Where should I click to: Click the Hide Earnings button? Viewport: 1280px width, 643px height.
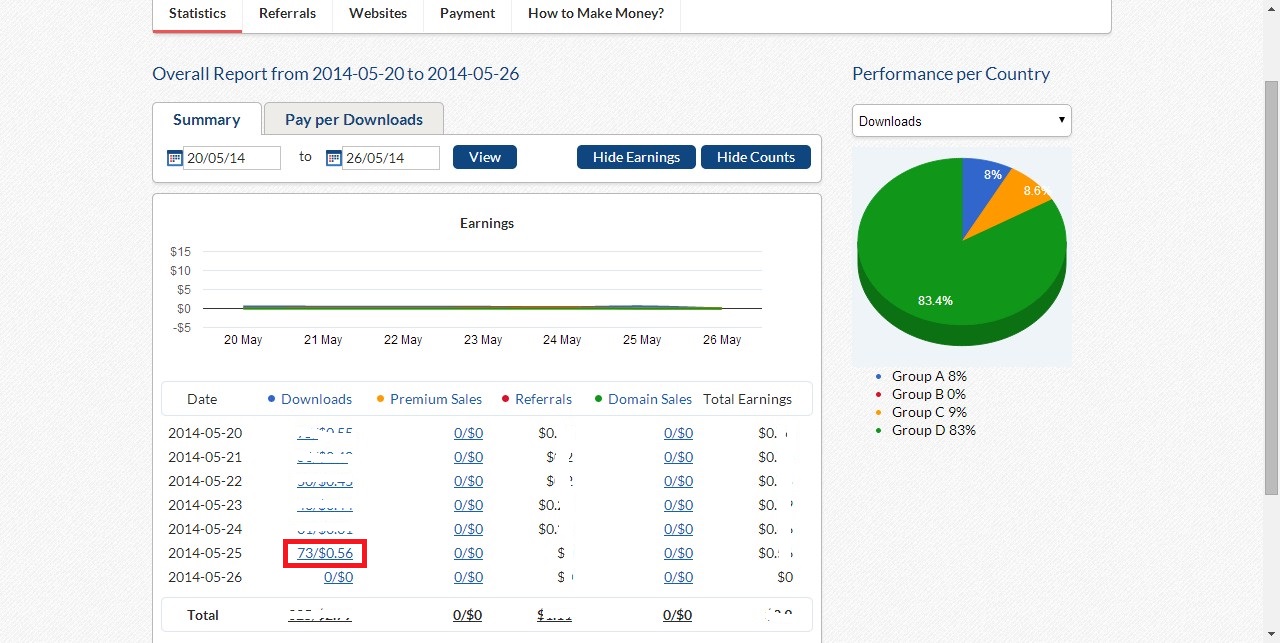coord(636,157)
